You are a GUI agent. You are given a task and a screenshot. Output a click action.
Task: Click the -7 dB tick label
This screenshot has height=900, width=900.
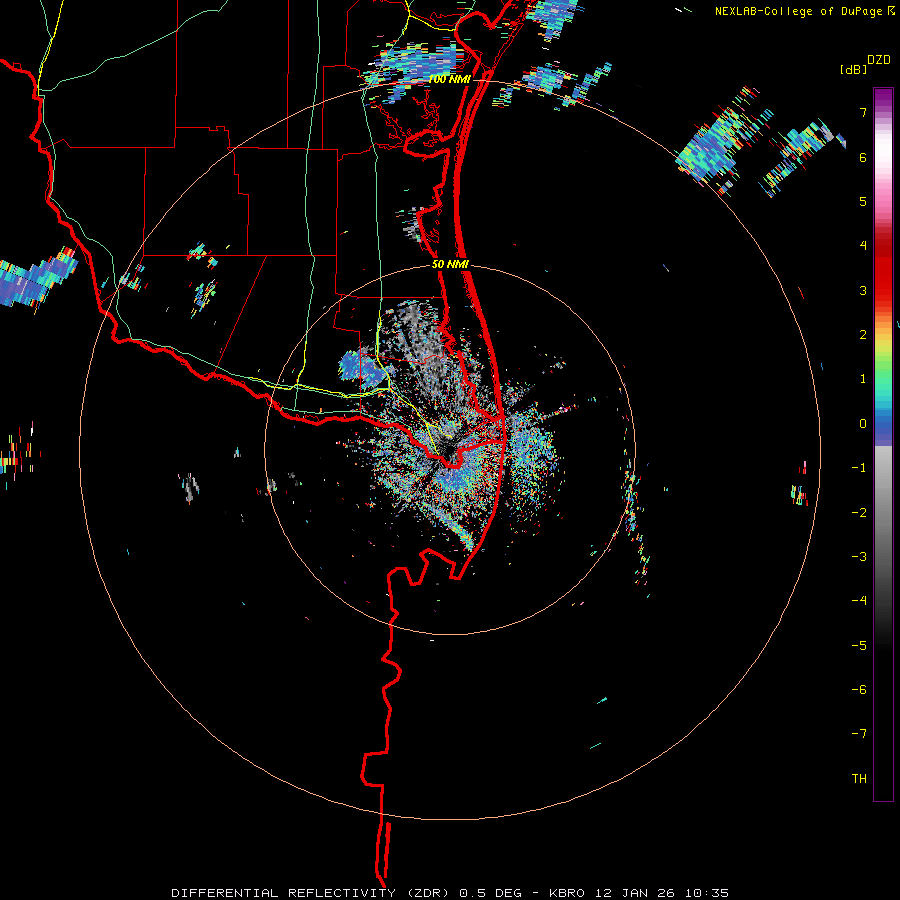point(859,734)
